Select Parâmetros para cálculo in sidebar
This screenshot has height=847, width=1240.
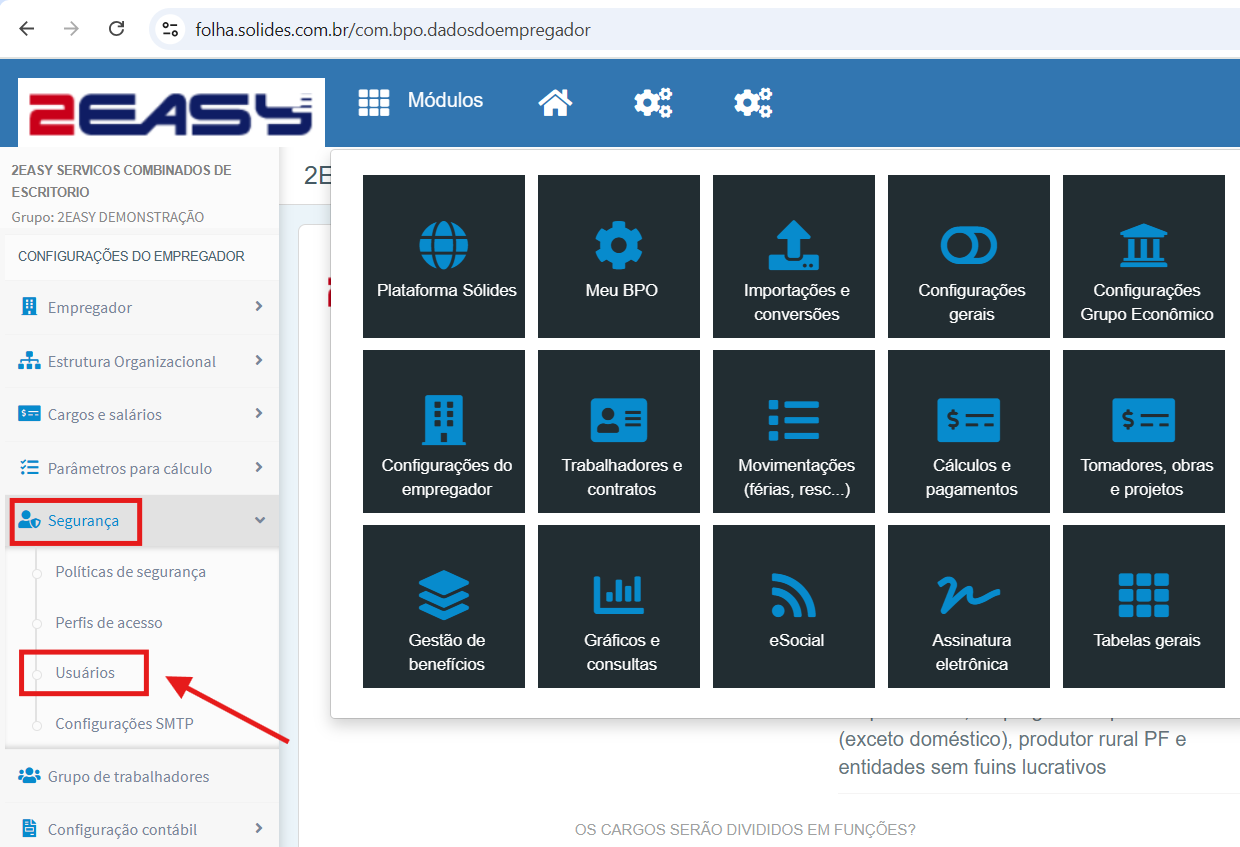click(x=140, y=468)
